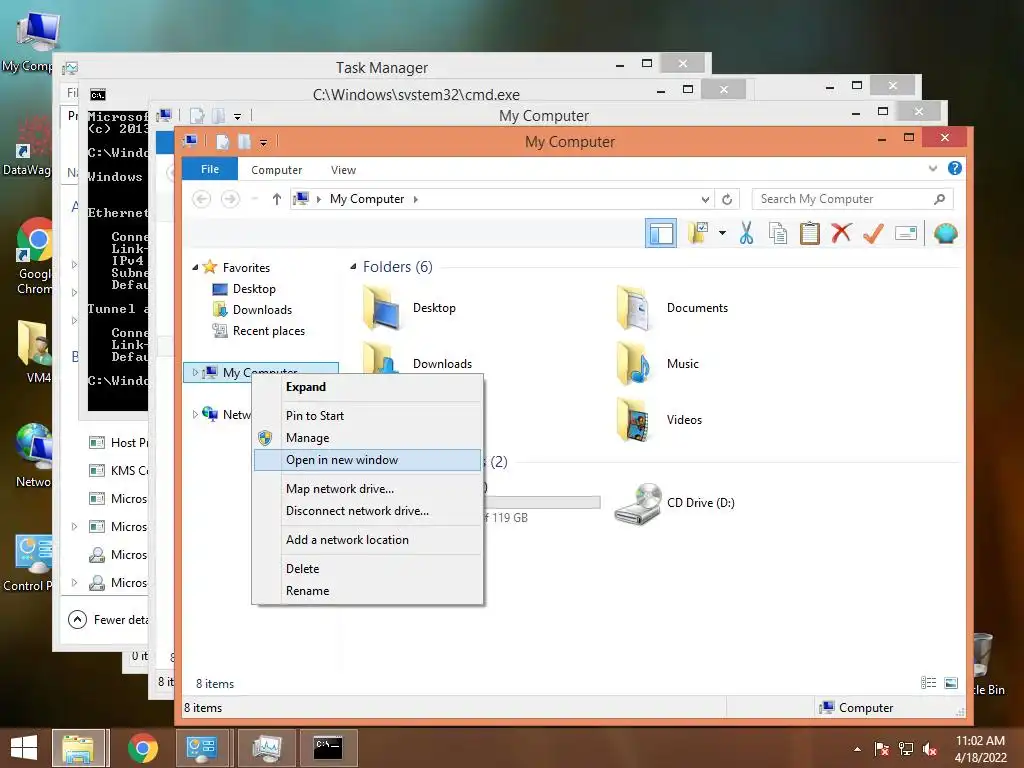Open the cmd.exe taskbar icon
Image resolution: width=1024 pixels, height=768 pixels.
[x=328, y=748]
